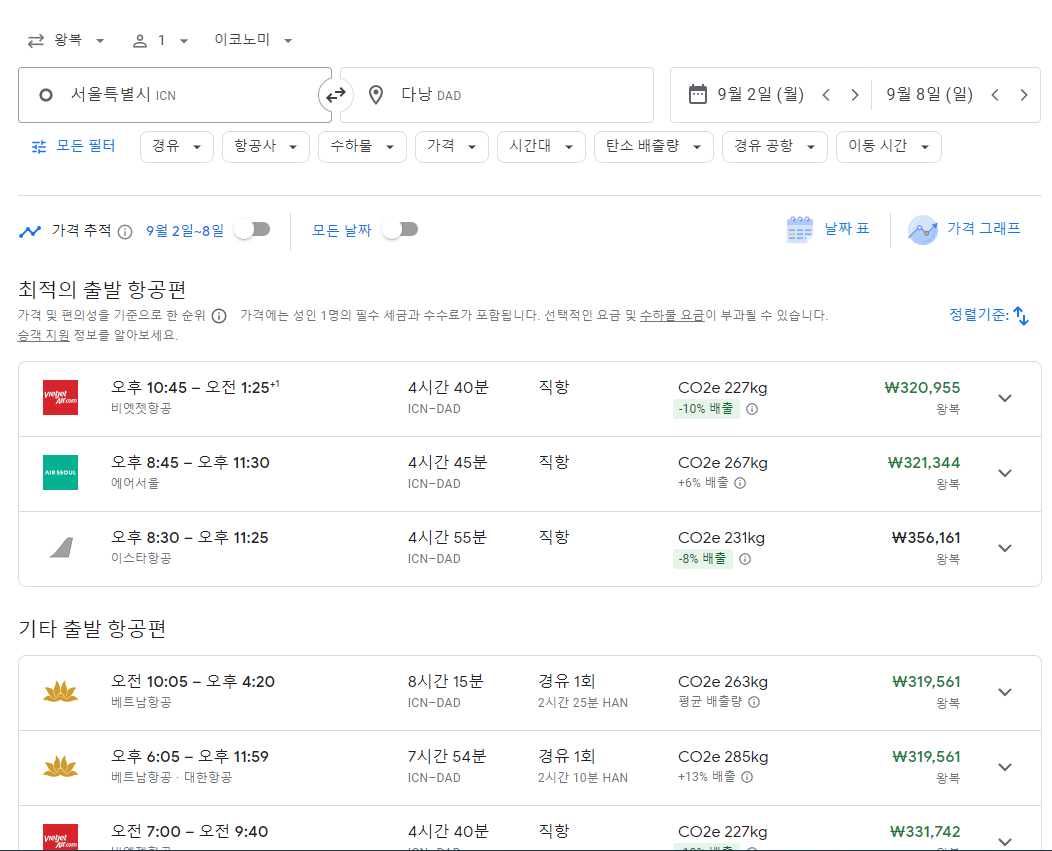The height and width of the screenshot is (851, 1052).
Task: Click the info icon beside 가격 추적
Action: click(124, 230)
